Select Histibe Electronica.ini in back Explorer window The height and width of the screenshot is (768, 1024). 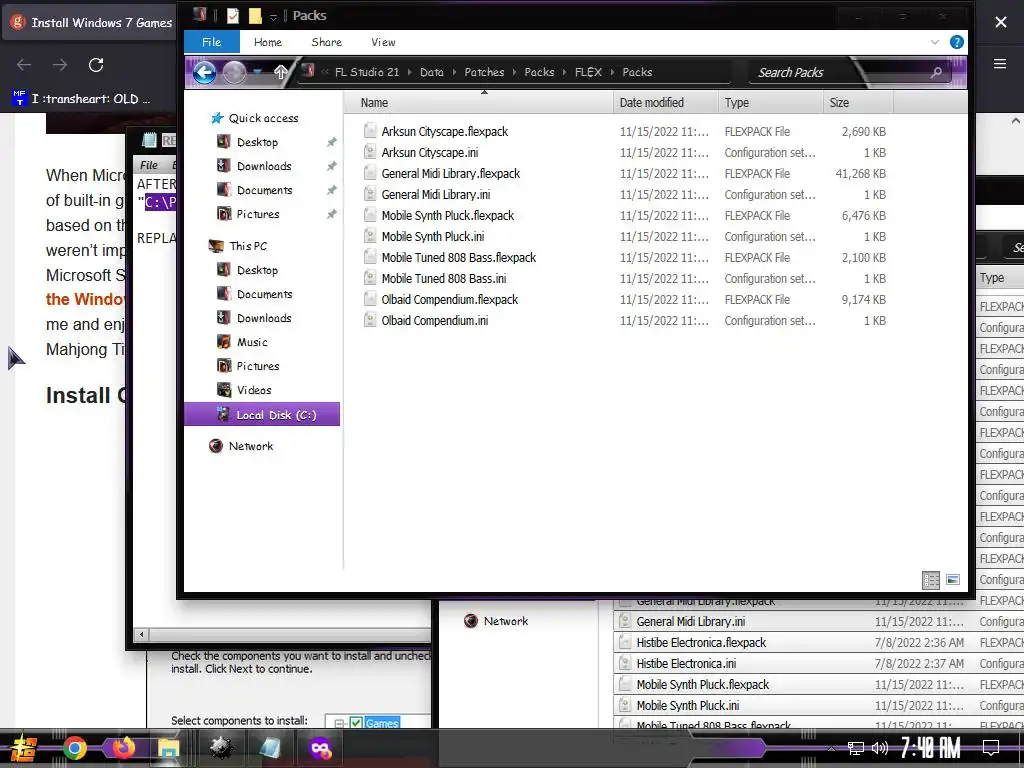click(686, 664)
